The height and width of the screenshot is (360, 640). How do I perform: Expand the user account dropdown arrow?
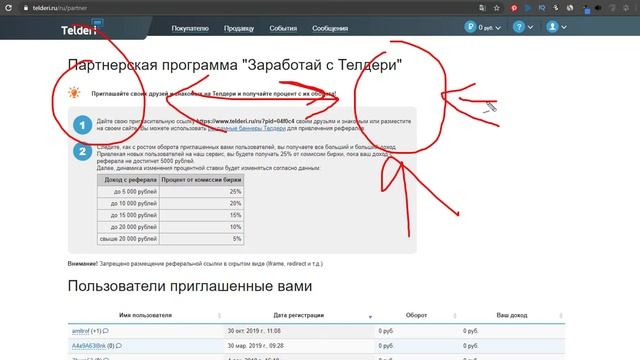564,27
